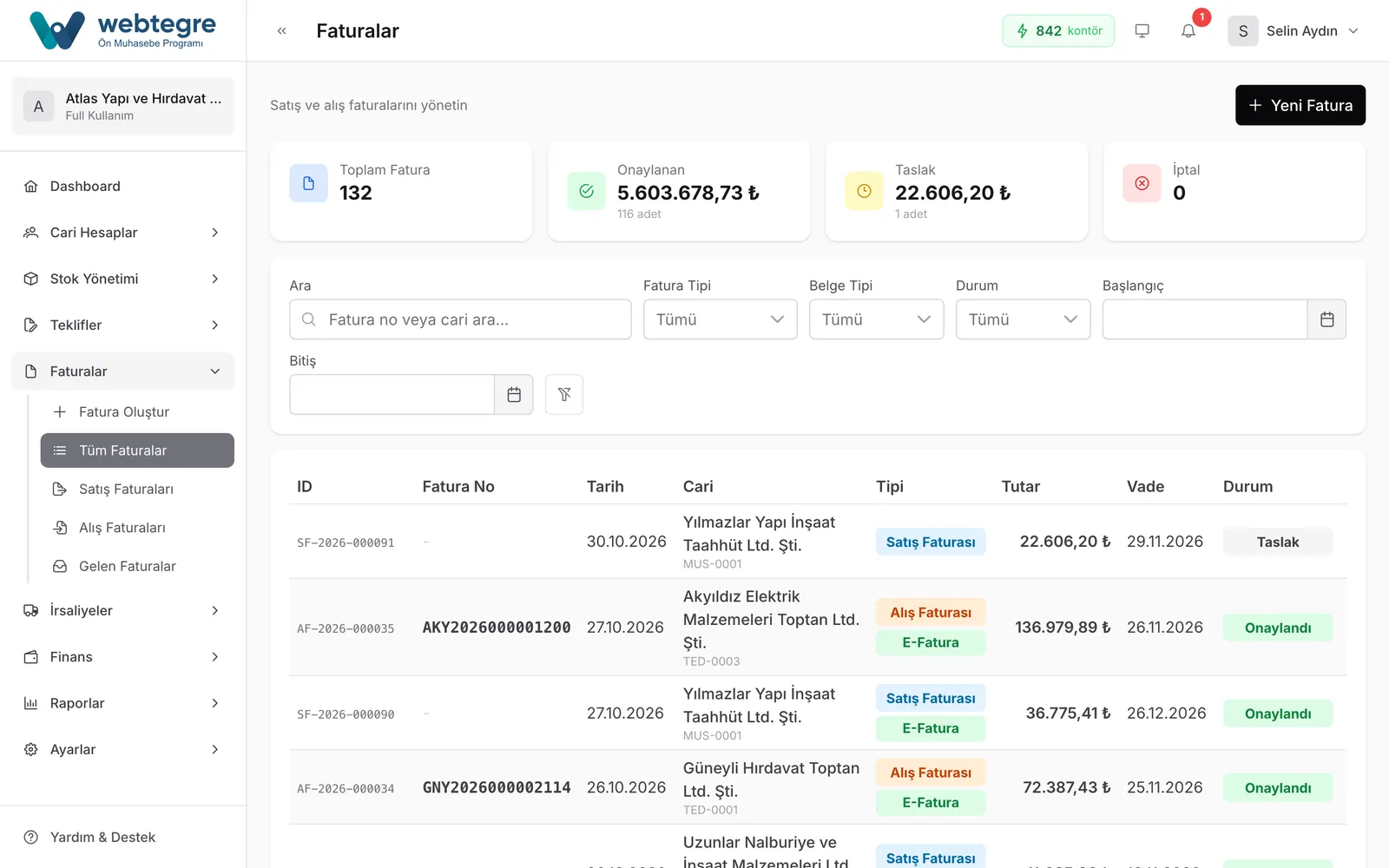This screenshot has height=868, width=1389.
Task: Open Yardım & Destek link
Action: click(x=102, y=838)
